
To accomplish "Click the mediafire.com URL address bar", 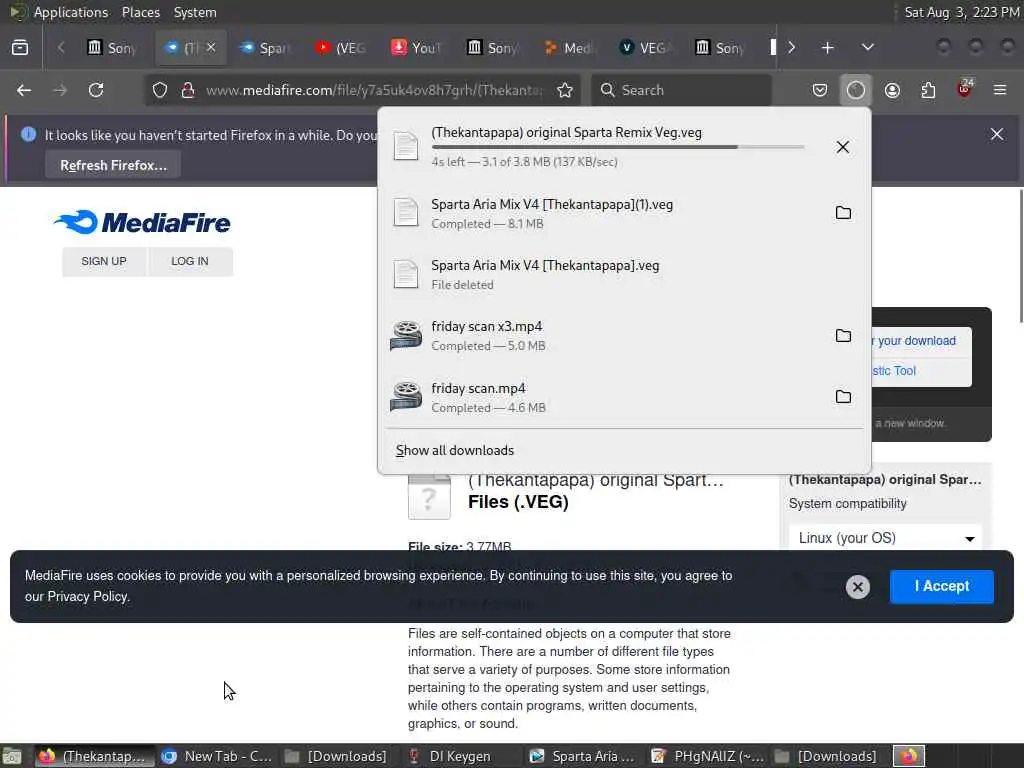I will click(374, 90).
